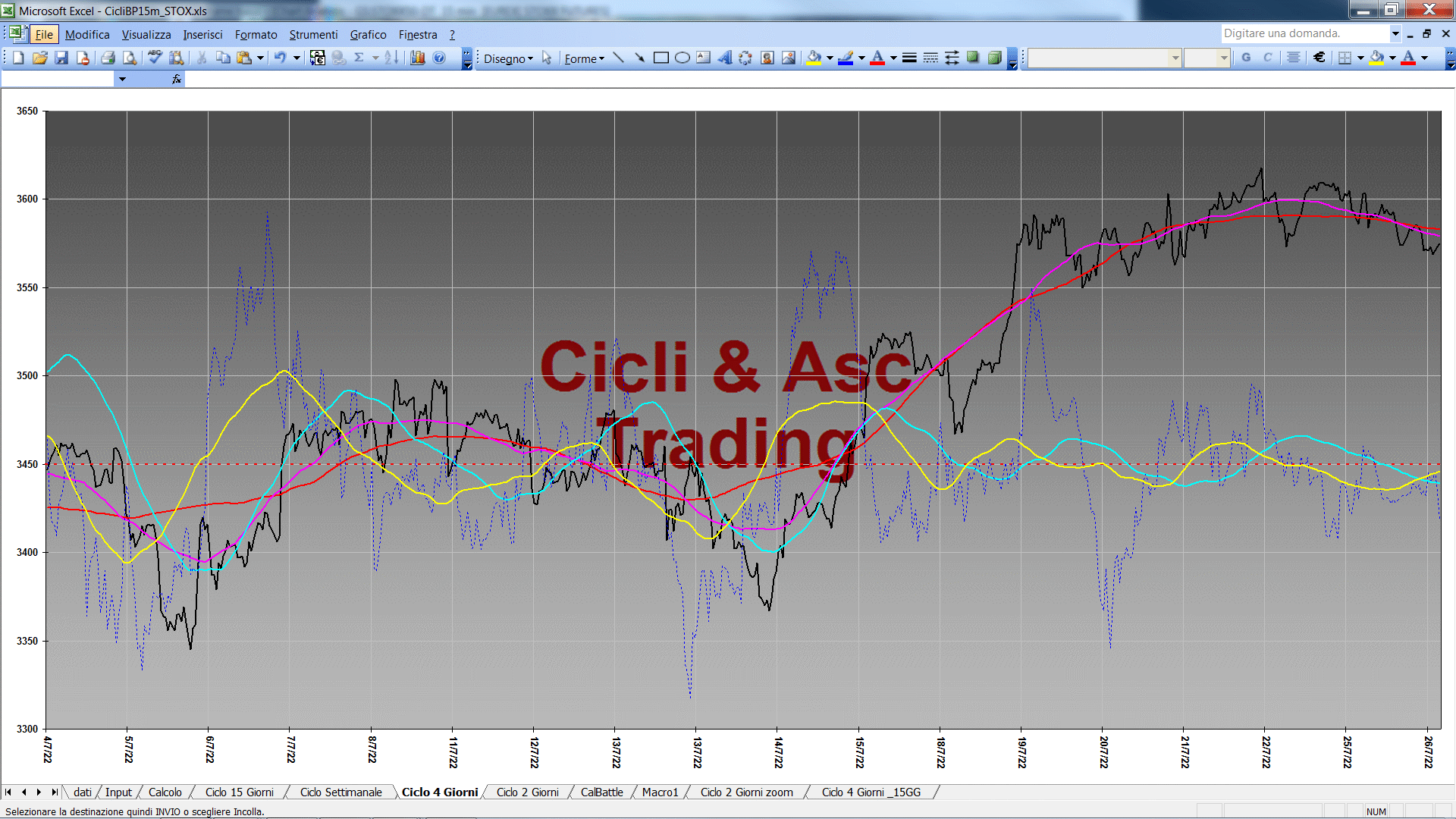Screen dimensions: 1456x819
Task: Open the Permission icon in toolbar
Action: pyautogui.click(x=83, y=58)
